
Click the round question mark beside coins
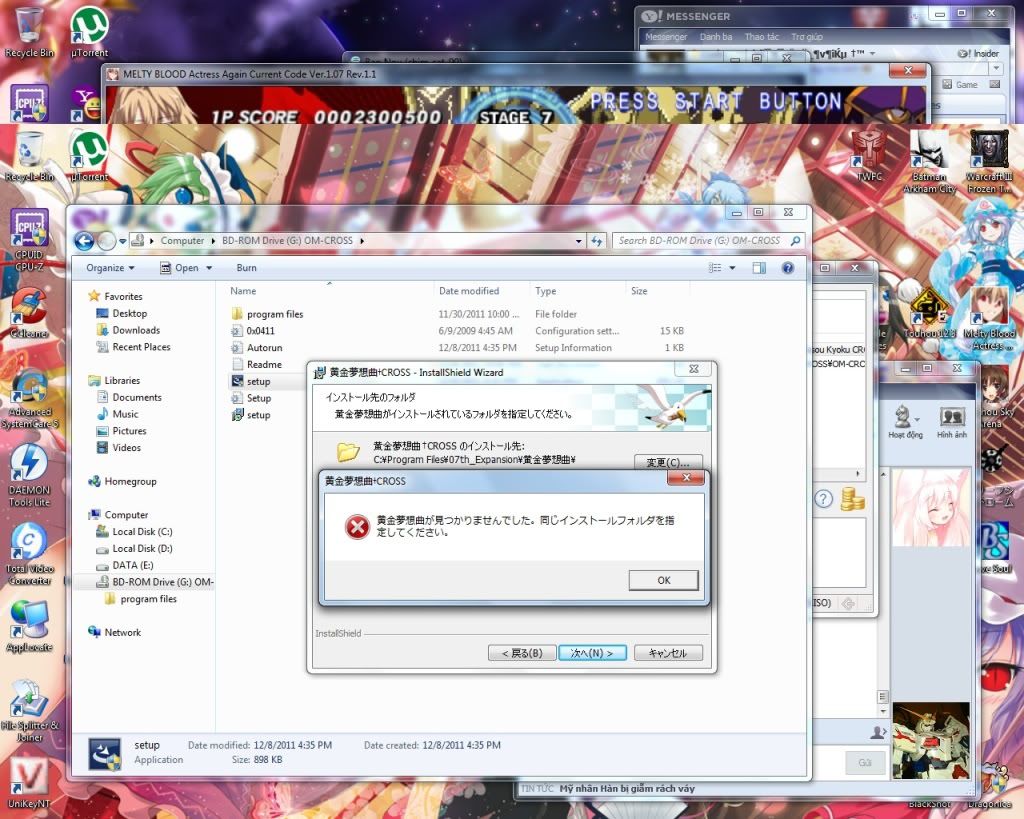(824, 499)
